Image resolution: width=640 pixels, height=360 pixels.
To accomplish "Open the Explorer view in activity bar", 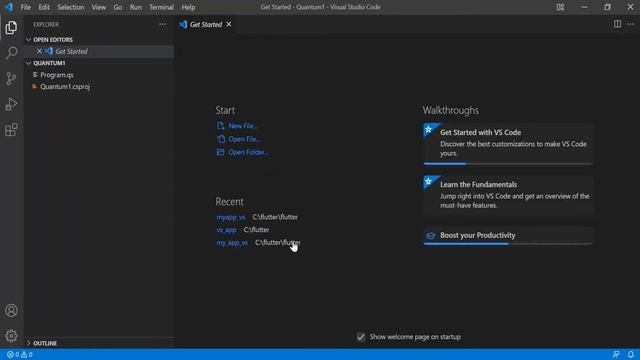I will tap(11, 27).
